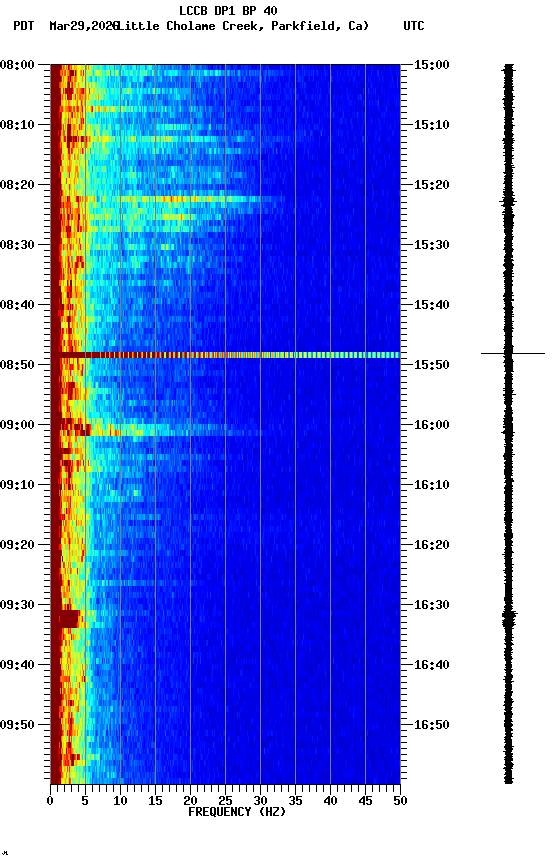The height and width of the screenshot is (864, 552).
Task: Click the 09:00 PDT time label
Action: click(x=17, y=425)
